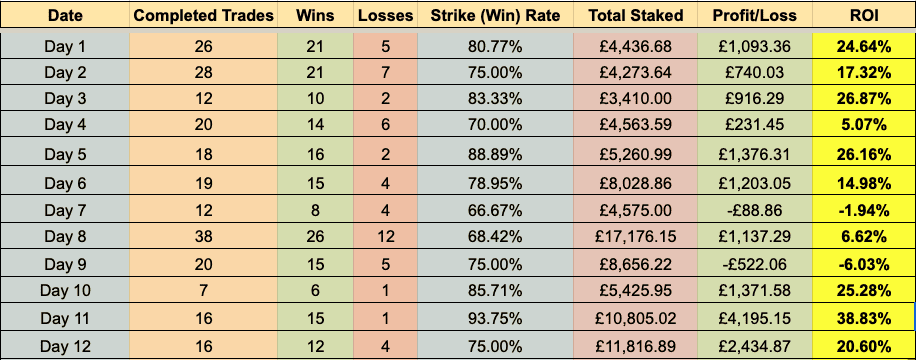Select the Completed Trades header cell
Viewport: 916px width, 360px height.
pyautogui.click(x=203, y=15)
